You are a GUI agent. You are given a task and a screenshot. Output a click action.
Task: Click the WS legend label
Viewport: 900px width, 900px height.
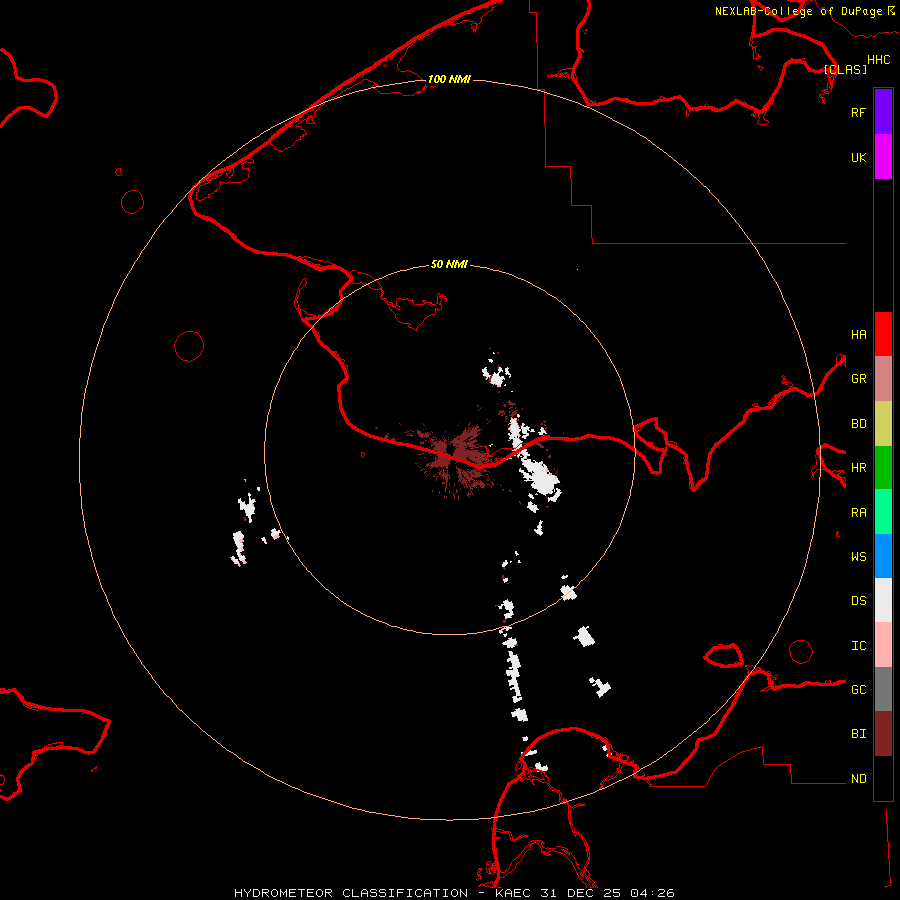[x=858, y=556]
